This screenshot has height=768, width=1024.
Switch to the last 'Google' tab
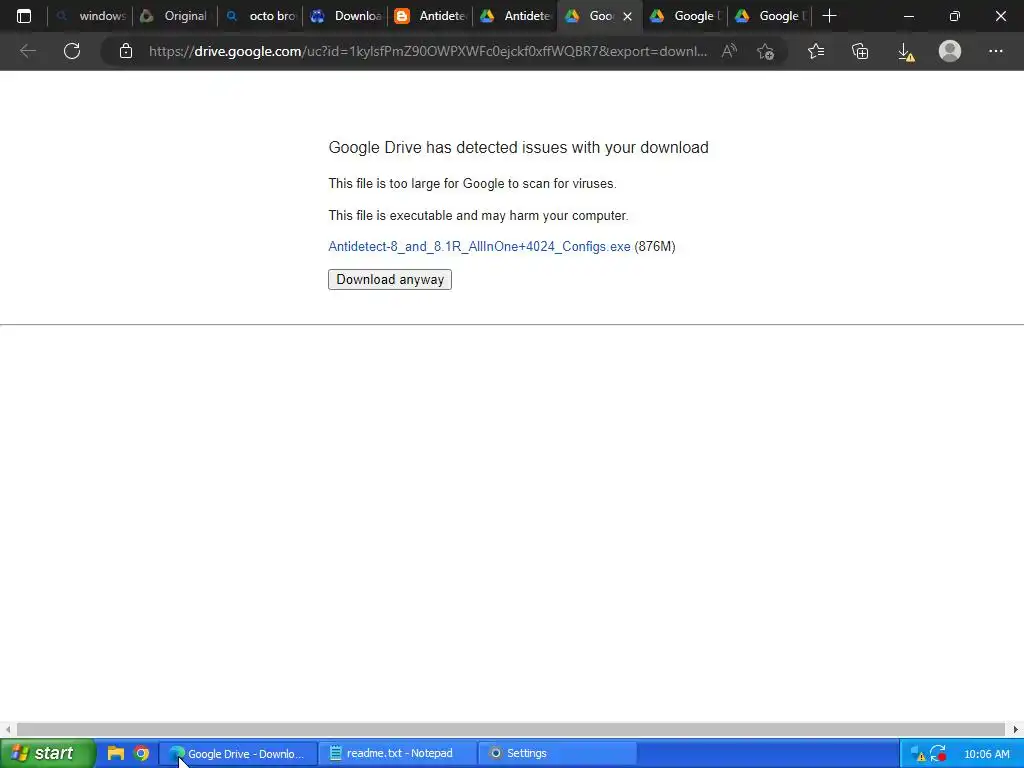click(769, 16)
